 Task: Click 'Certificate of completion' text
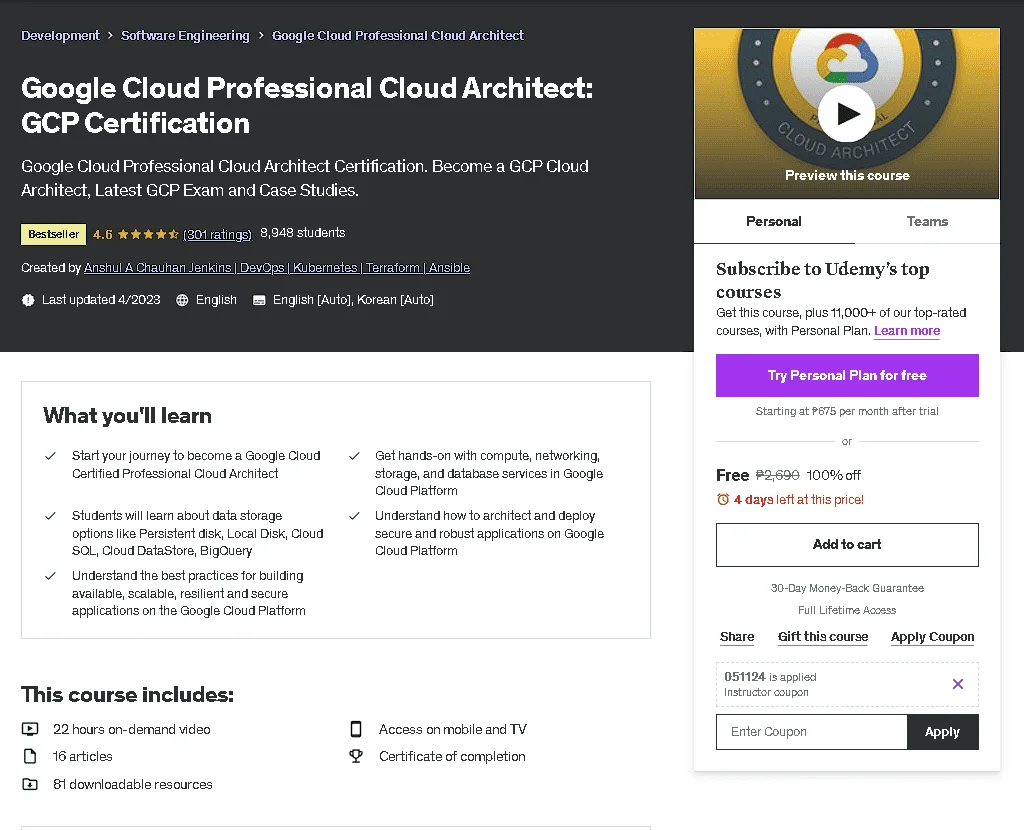point(452,756)
